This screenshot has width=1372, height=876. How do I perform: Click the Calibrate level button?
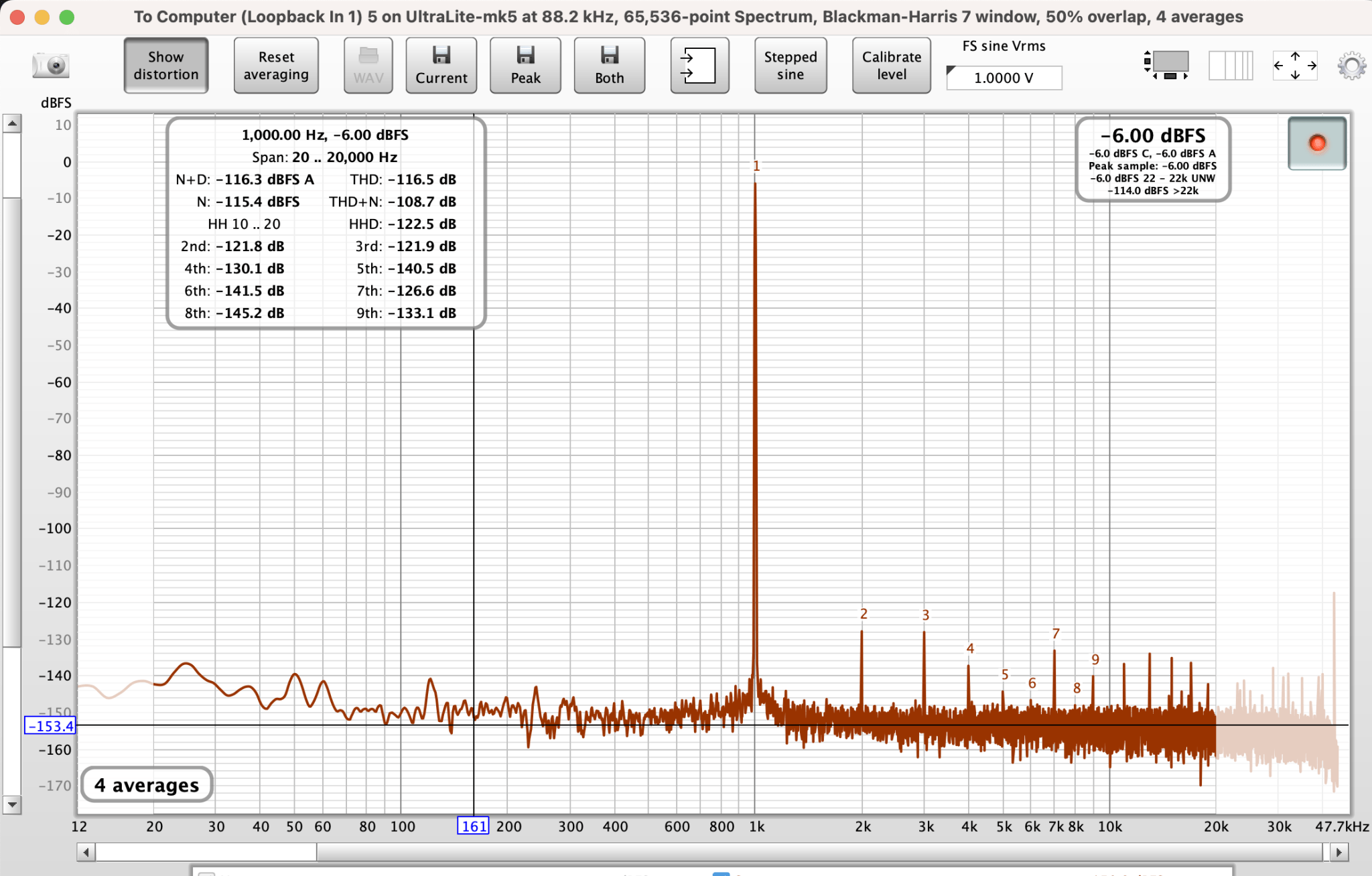(x=892, y=66)
